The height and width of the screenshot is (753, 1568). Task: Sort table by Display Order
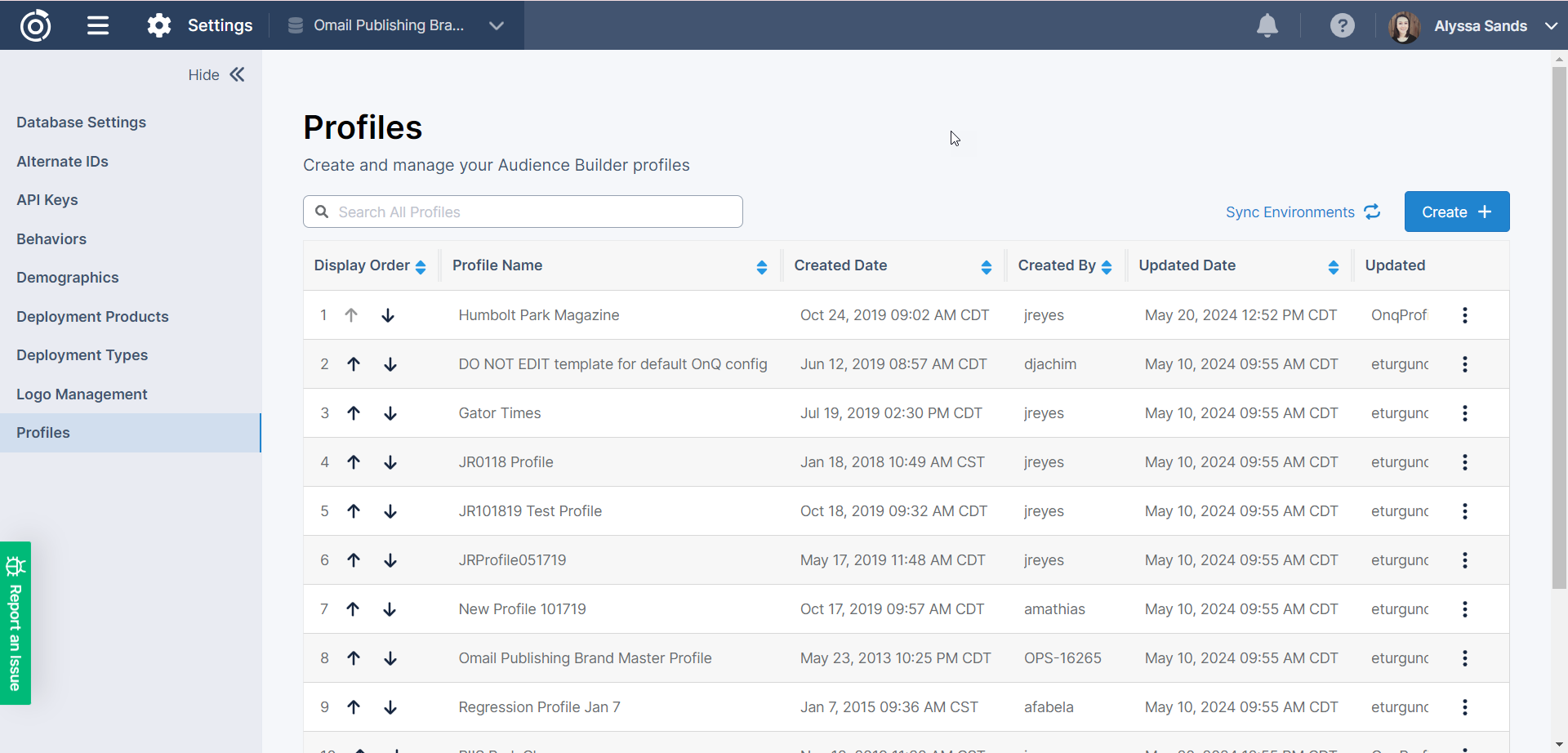tap(421, 266)
